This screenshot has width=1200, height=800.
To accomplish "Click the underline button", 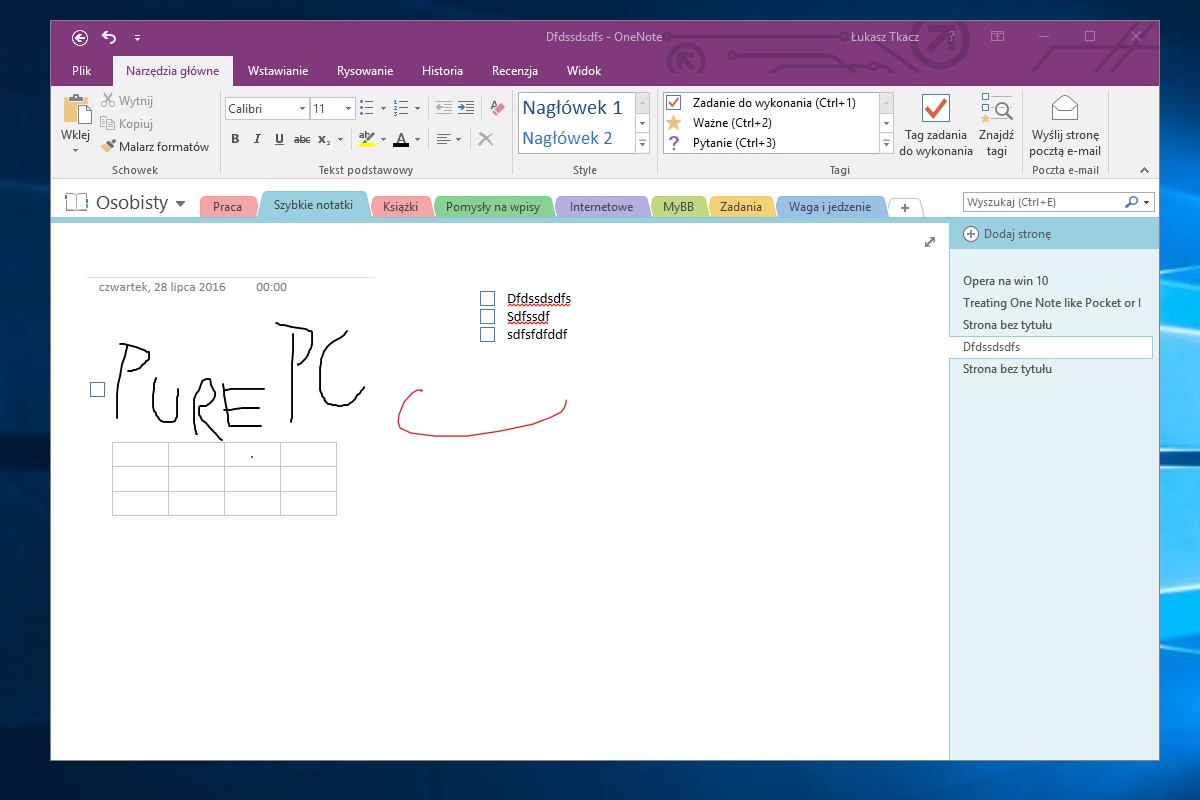I will pos(279,139).
